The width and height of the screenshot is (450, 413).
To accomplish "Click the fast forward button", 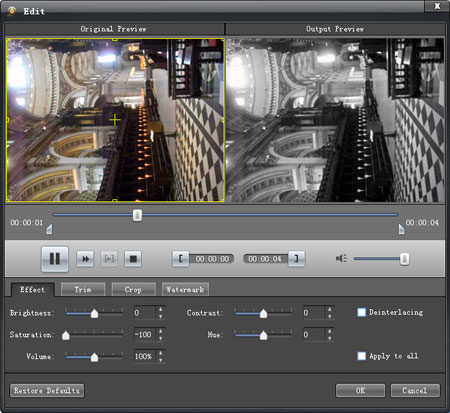I will click(85, 259).
